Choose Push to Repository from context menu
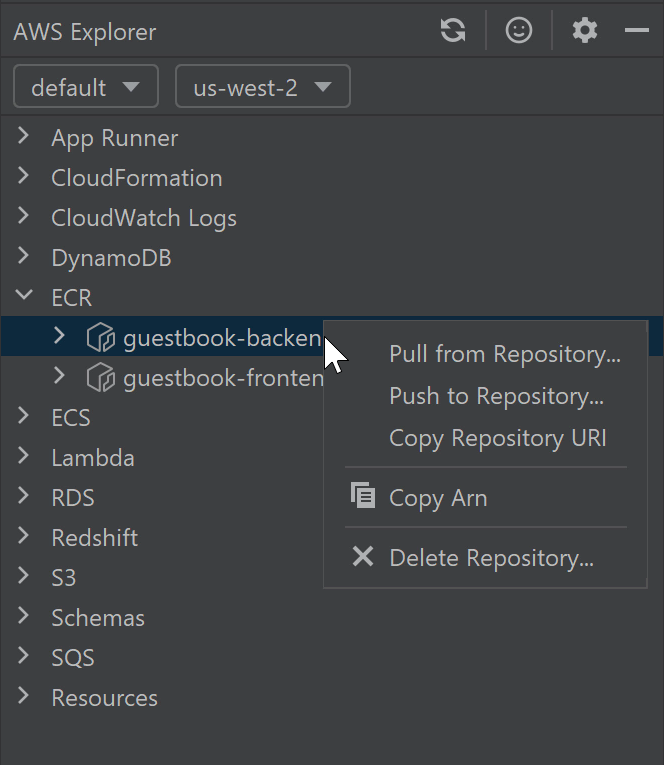The width and height of the screenshot is (664, 765). (x=496, y=396)
